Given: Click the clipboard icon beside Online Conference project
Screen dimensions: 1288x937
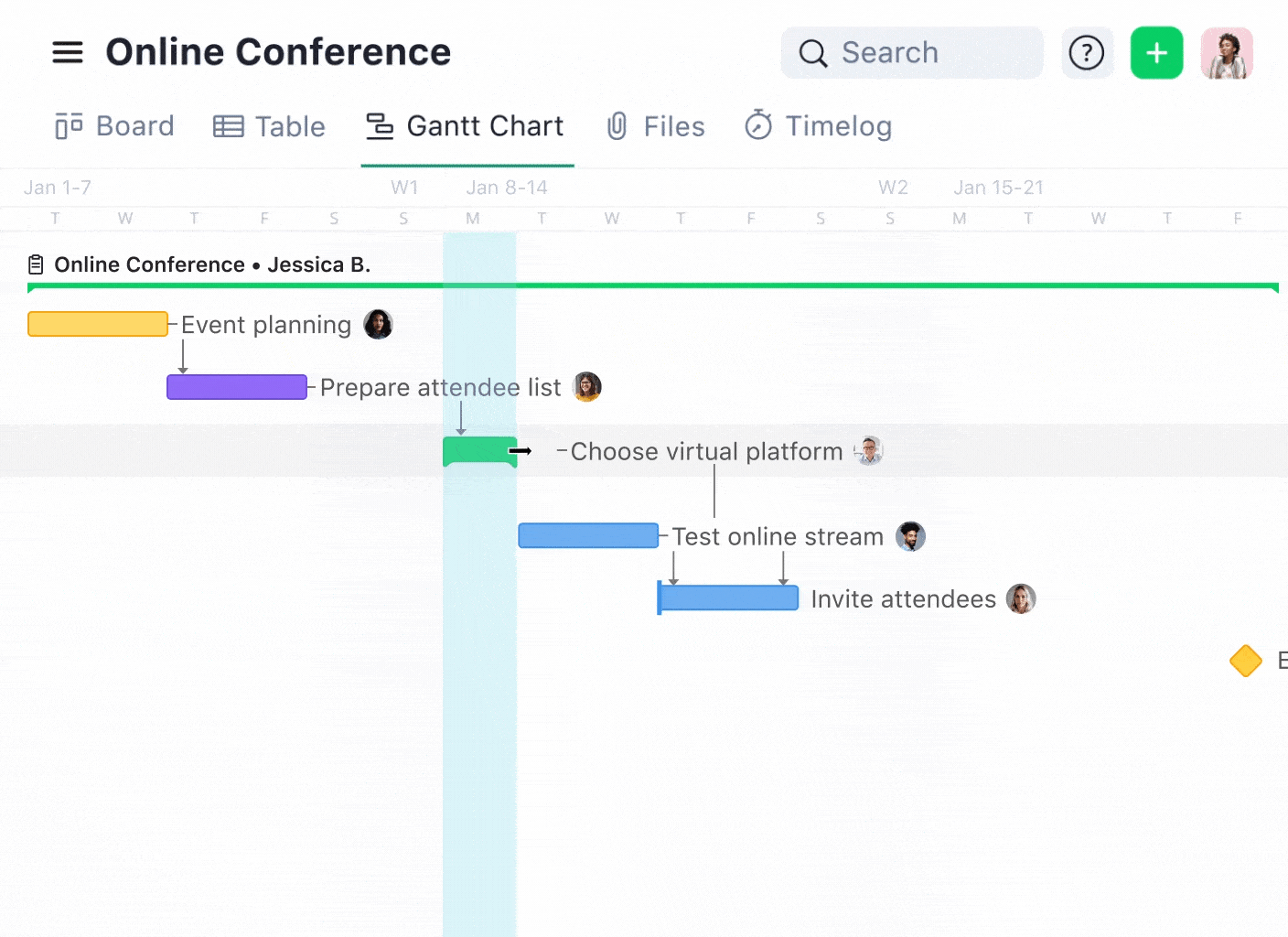Looking at the screenshot, I should 35,264.
